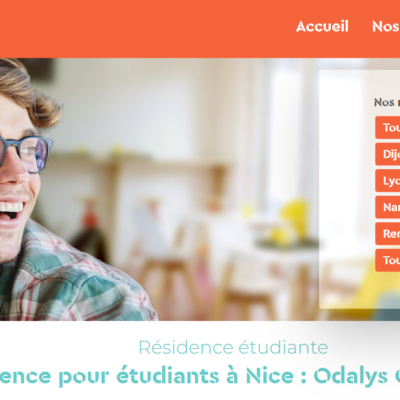Click the word 'Odalys' in the headline
The image size is (400, 400).
click(350, 377)
